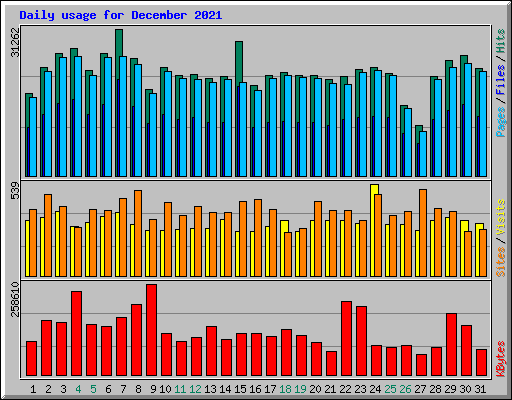
Task: Click the 31262 axis value
Action: tap(15, 42)
